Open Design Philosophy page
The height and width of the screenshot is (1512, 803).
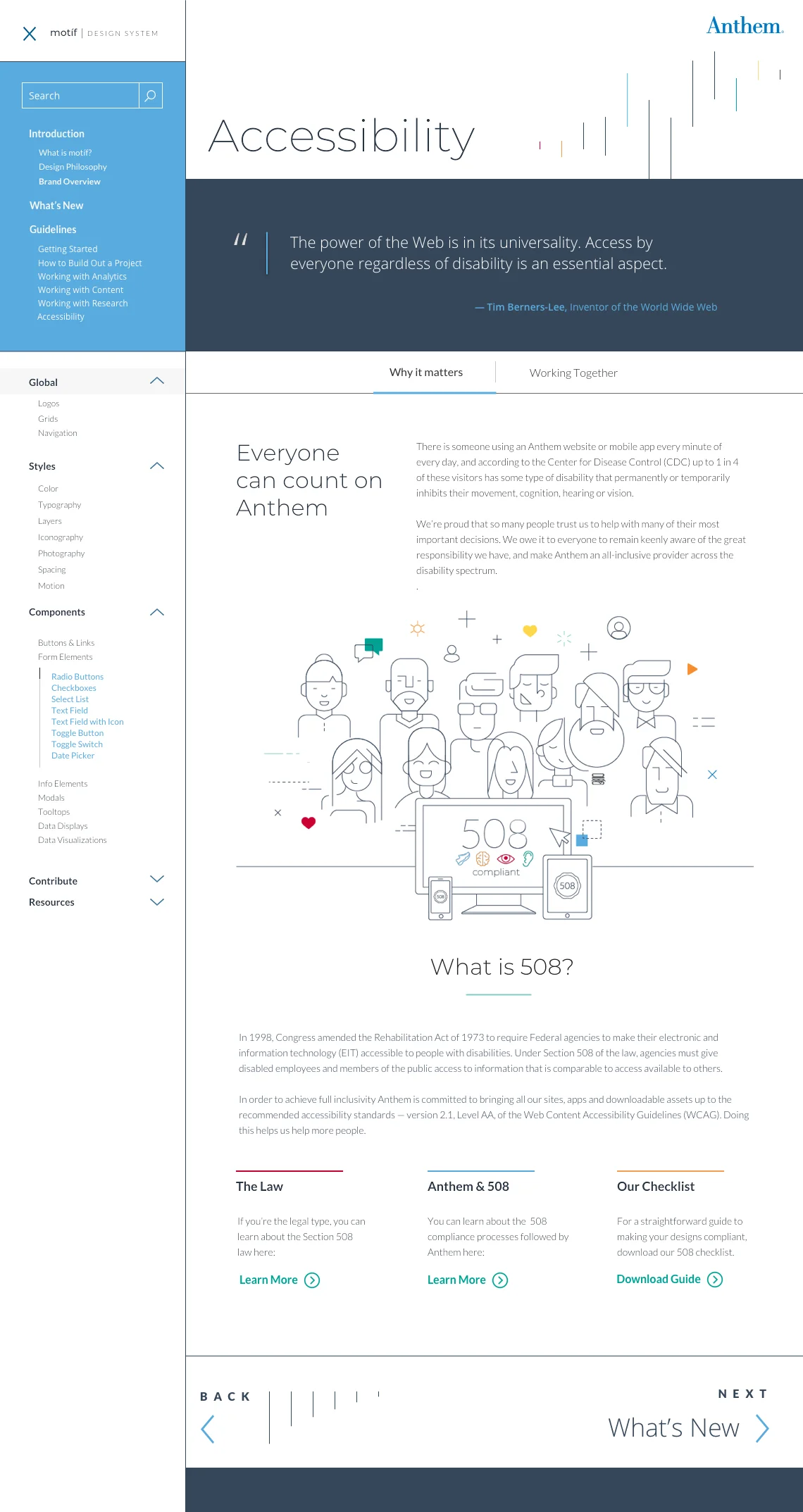[73, 167]
